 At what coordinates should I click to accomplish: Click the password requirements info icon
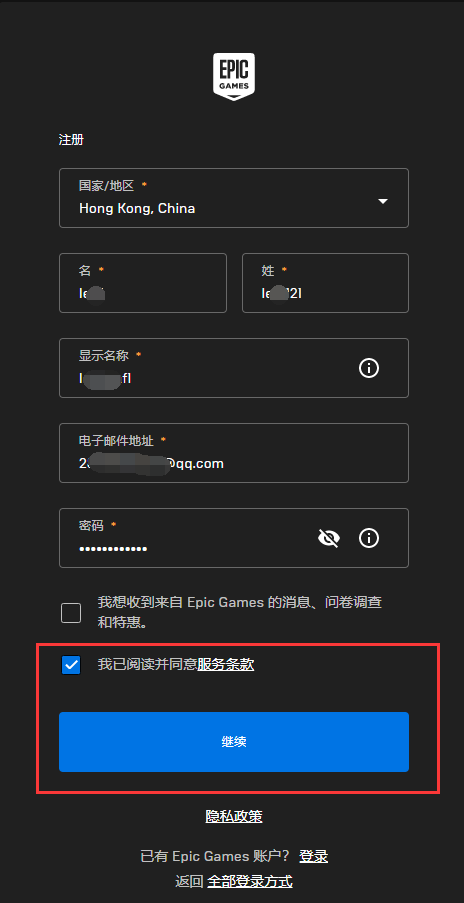point(369,538)
